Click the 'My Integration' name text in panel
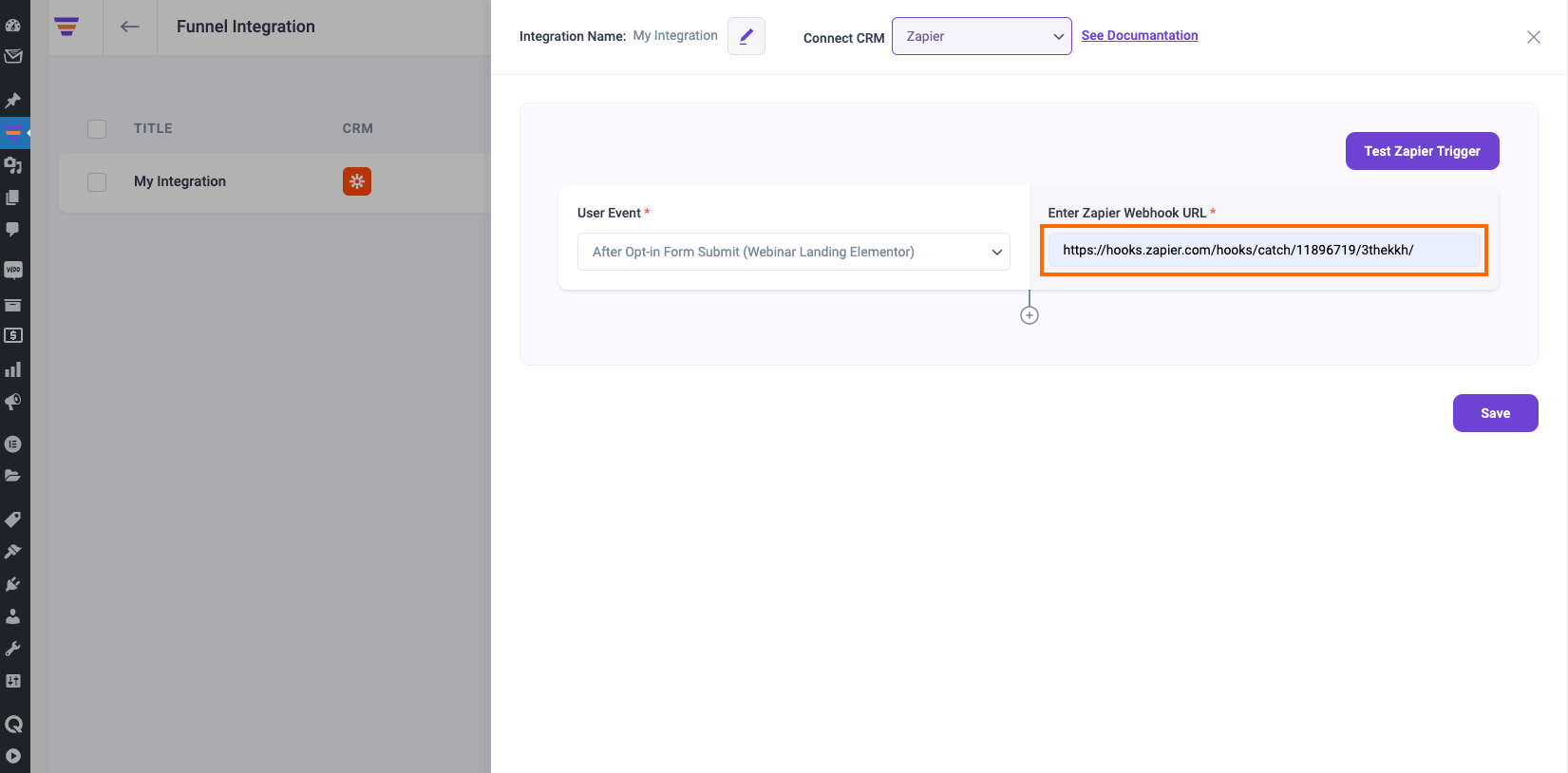 coord(675,35)
